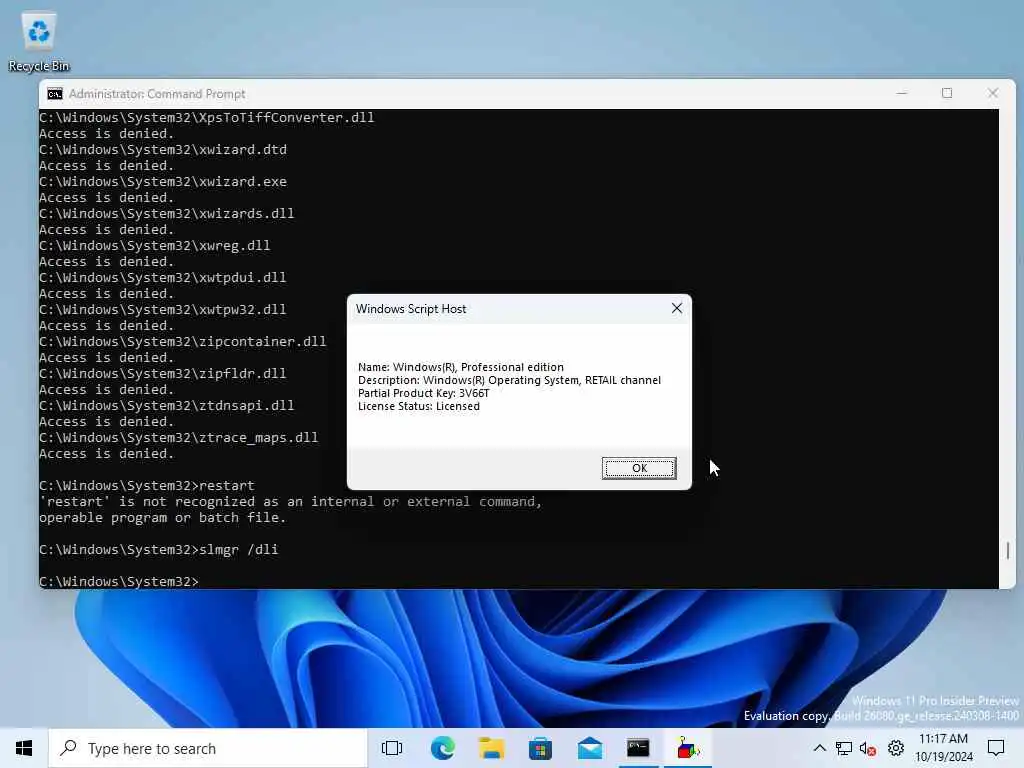Show hidden system tray icons
Viewport: 1024px width, 768px height.
(820, 748)
